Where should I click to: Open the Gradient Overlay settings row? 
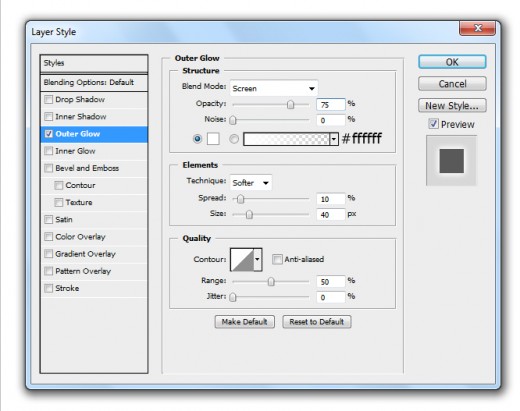(94, 254)
